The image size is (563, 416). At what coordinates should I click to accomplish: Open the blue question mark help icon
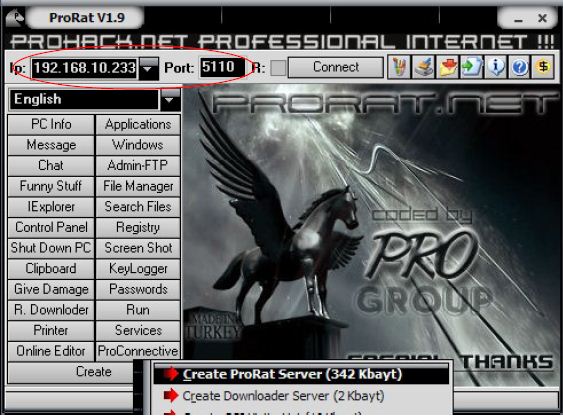(519, 67)
